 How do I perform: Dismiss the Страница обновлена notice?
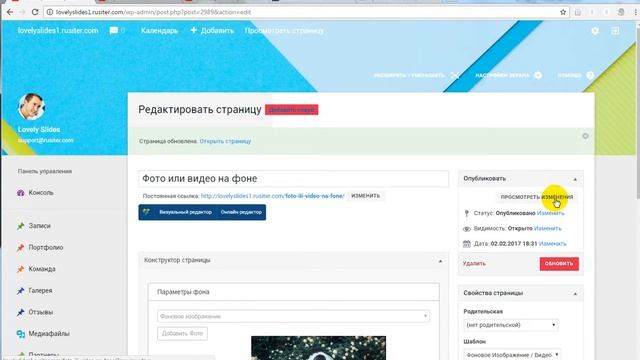(x=585, y=136)
